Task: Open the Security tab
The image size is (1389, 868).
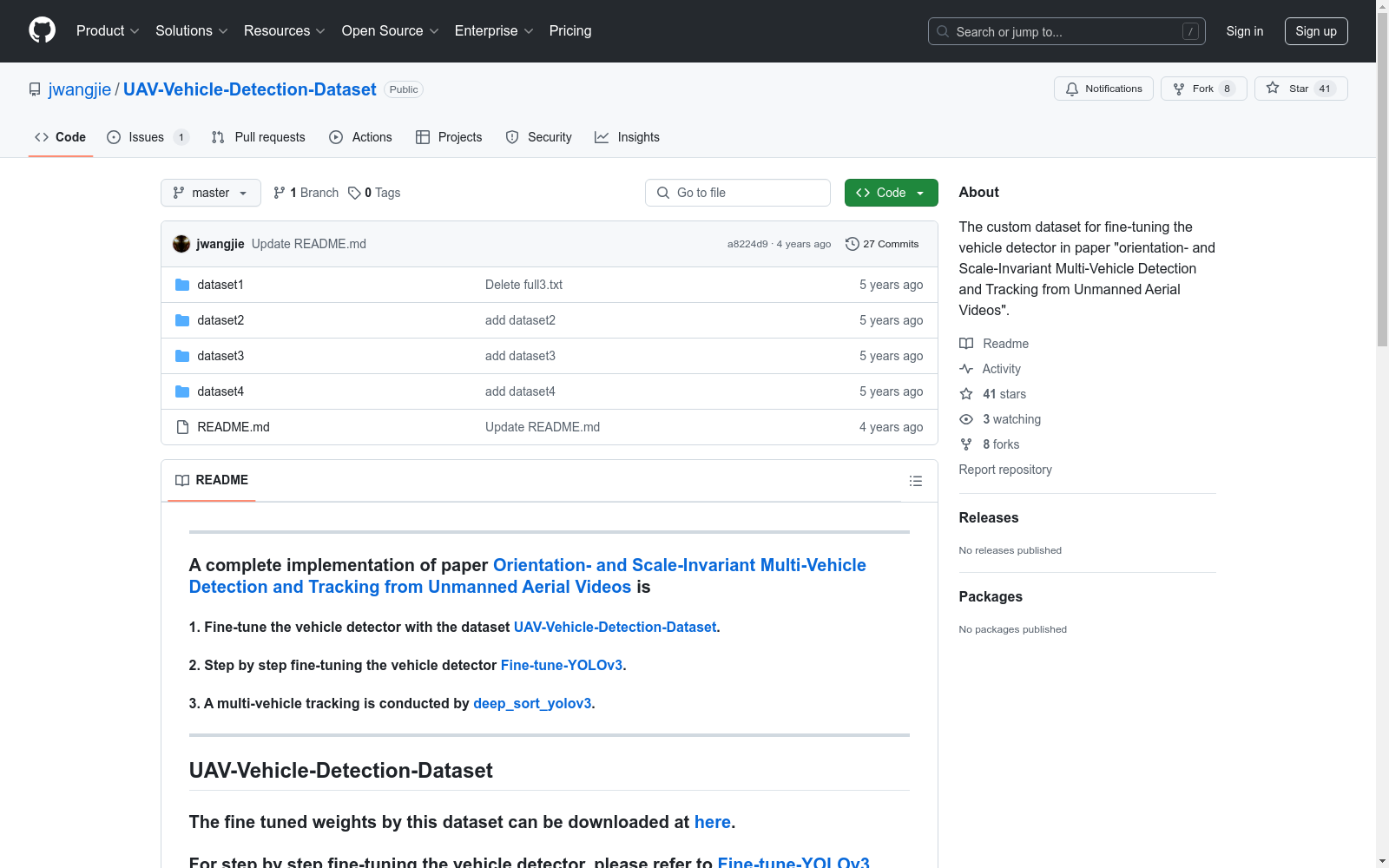Action: 539,137
